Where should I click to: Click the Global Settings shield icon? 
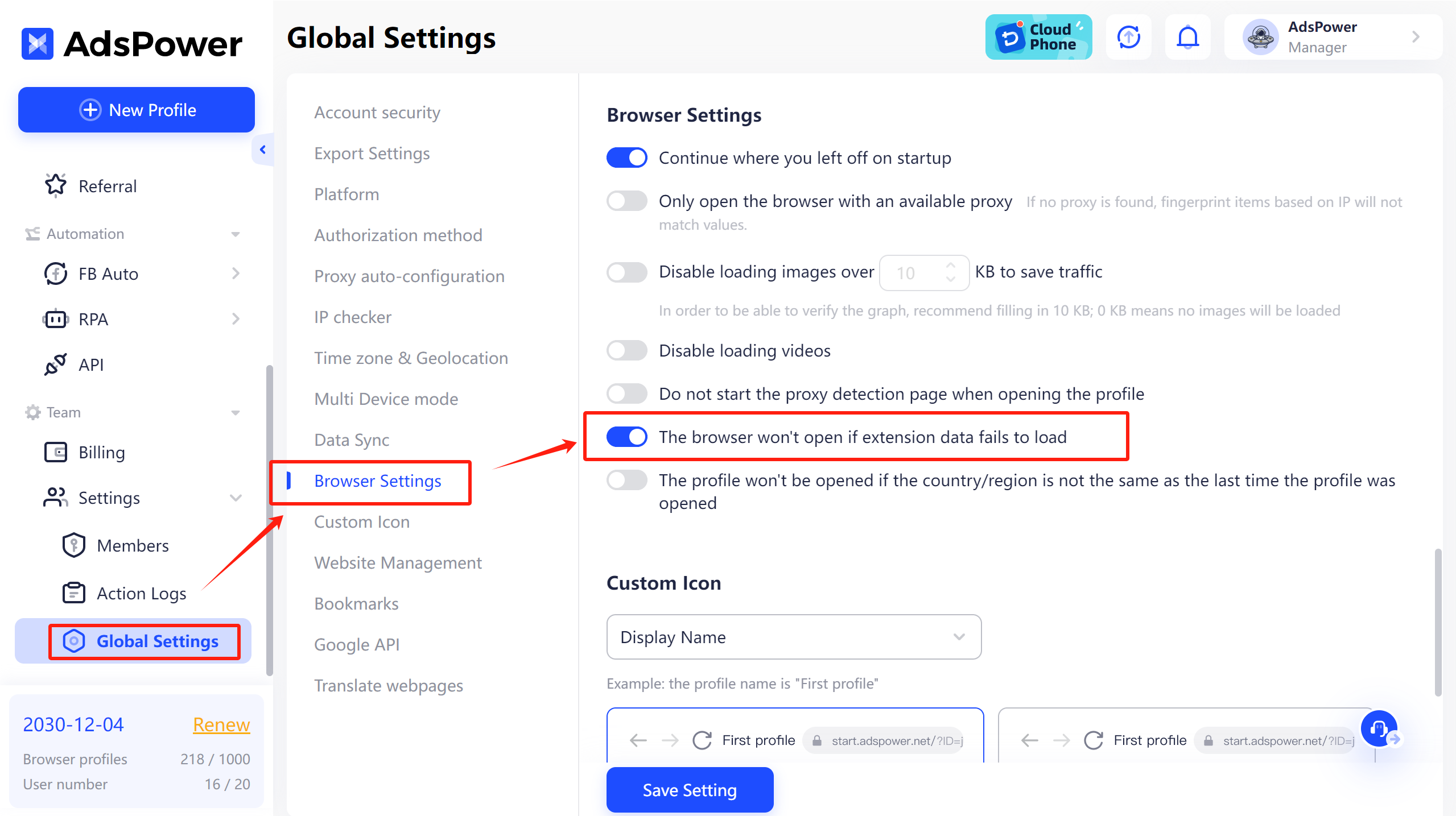[x=74, y=641]
